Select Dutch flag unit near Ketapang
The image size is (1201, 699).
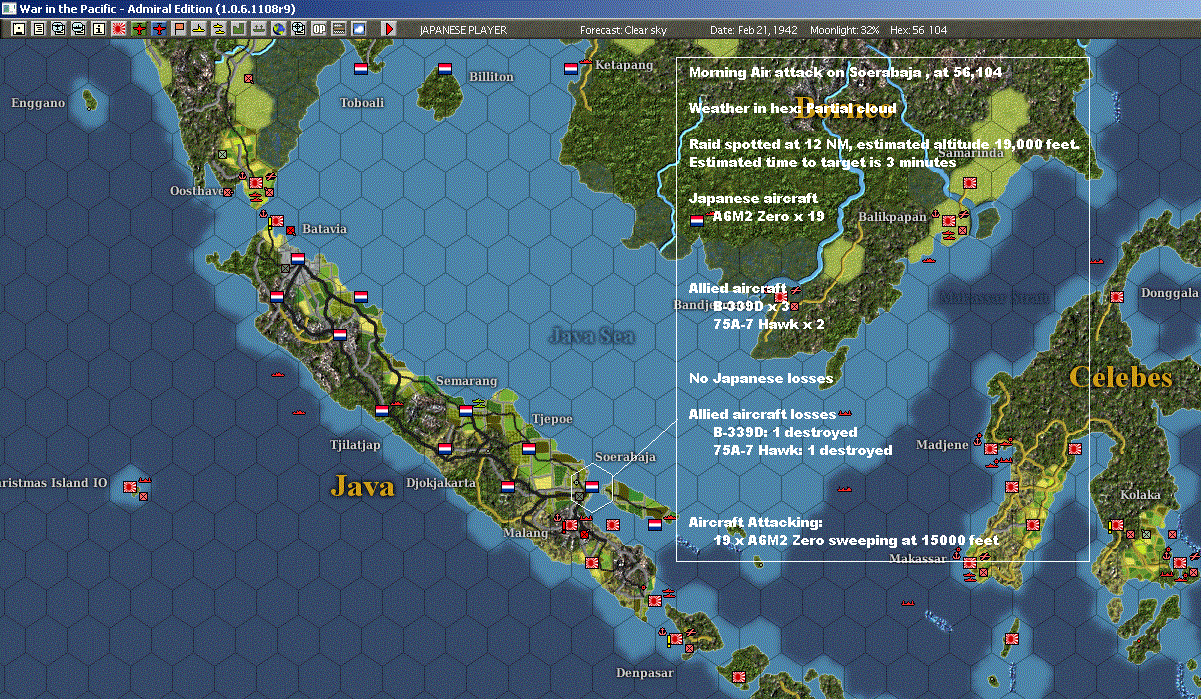[571, 69]
